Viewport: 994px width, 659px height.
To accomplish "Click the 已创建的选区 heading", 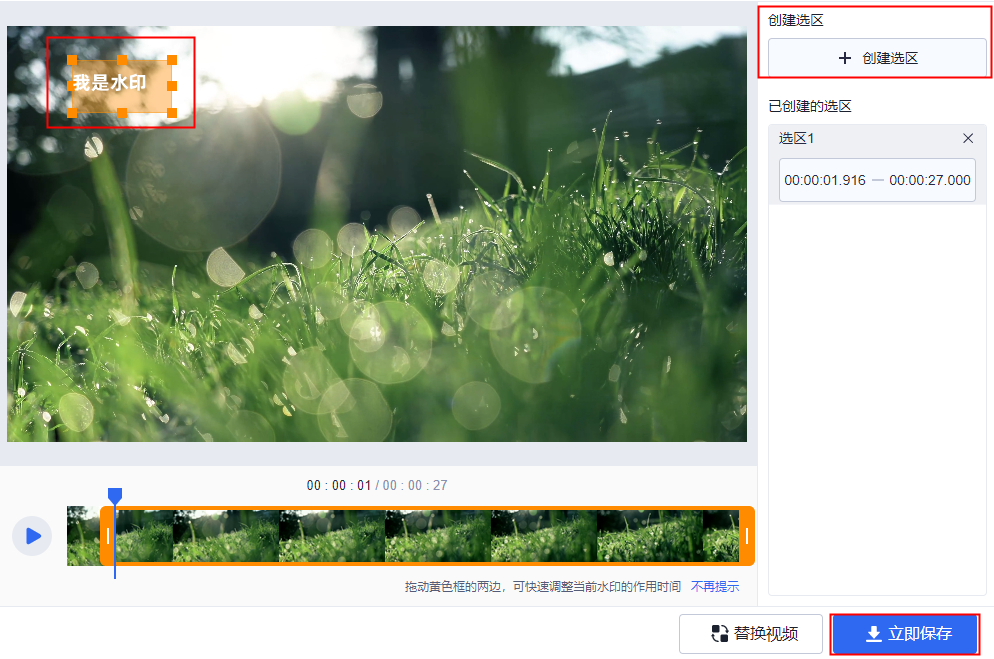I will (810, 106).
